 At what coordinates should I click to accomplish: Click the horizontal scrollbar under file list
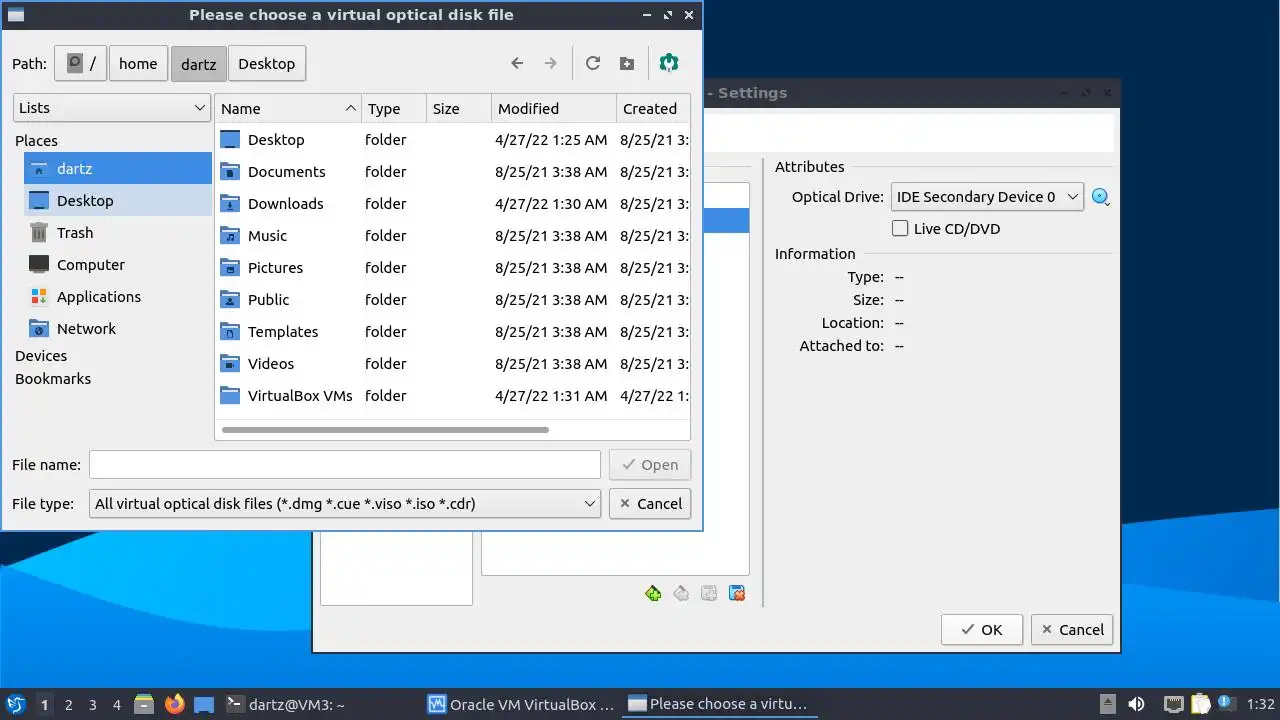(385, 430)
